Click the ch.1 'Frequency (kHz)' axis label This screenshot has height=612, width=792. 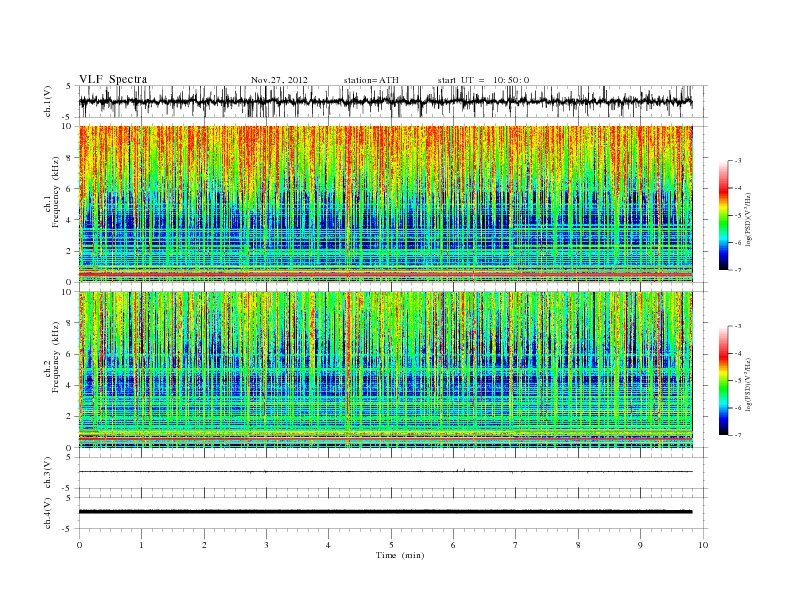(56, 192)
